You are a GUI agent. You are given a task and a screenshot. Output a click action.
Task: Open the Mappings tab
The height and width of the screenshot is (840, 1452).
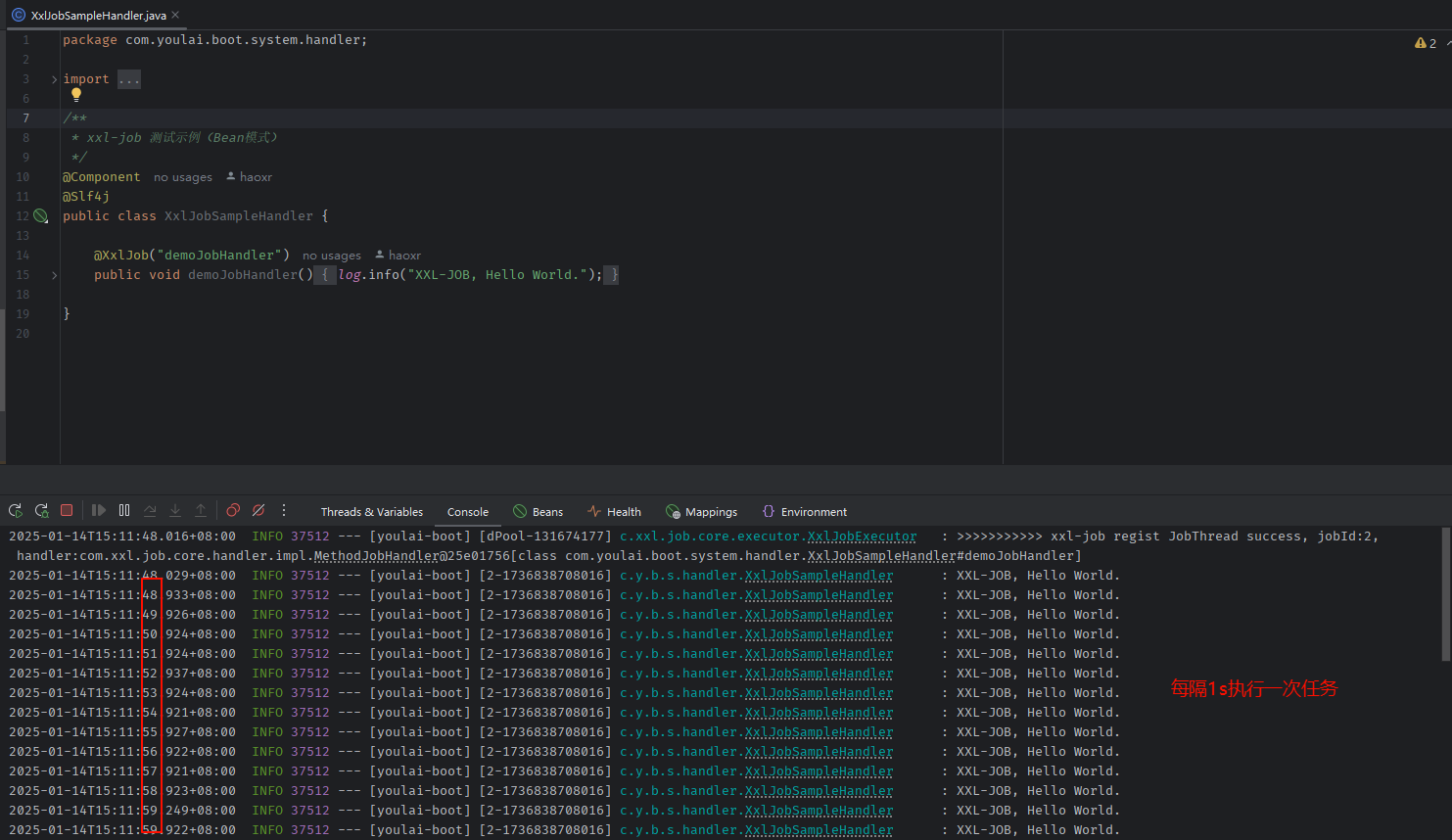pyautogui.click(x=701, y=512)
